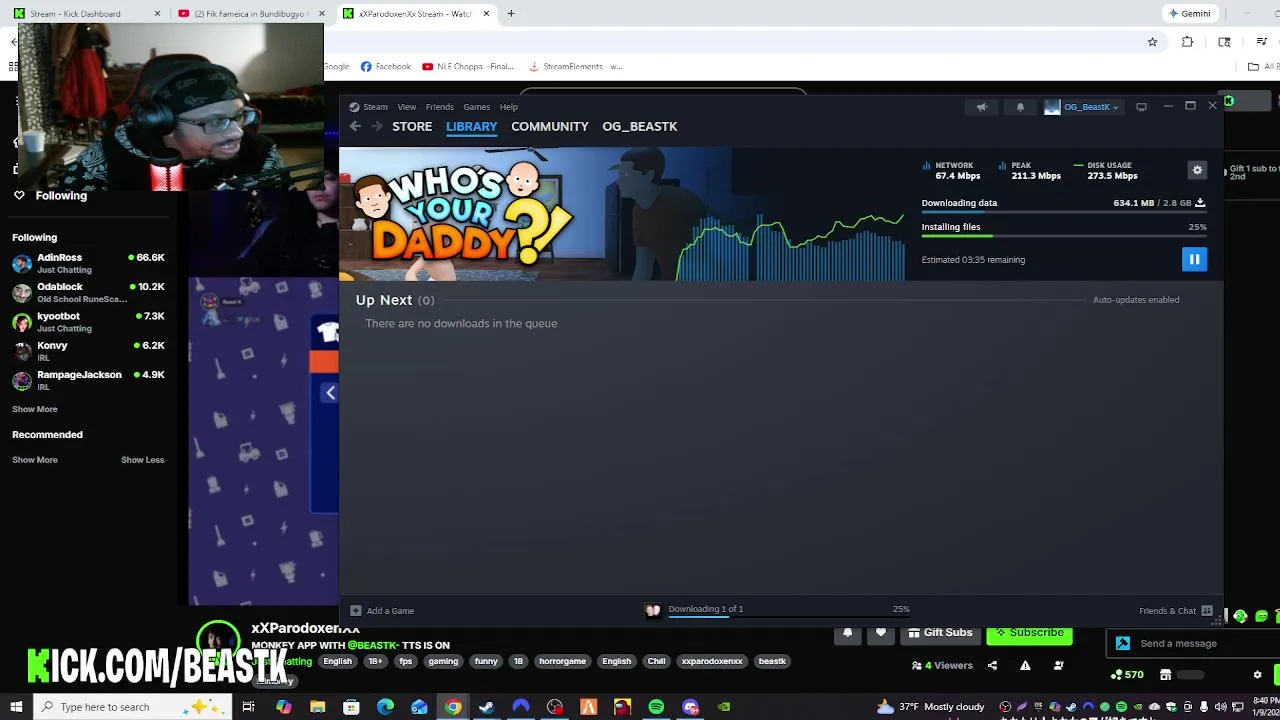This screenshot has height=720, width=1280.
Task: Click the Downloading data progress bar
Action: 1063,213
